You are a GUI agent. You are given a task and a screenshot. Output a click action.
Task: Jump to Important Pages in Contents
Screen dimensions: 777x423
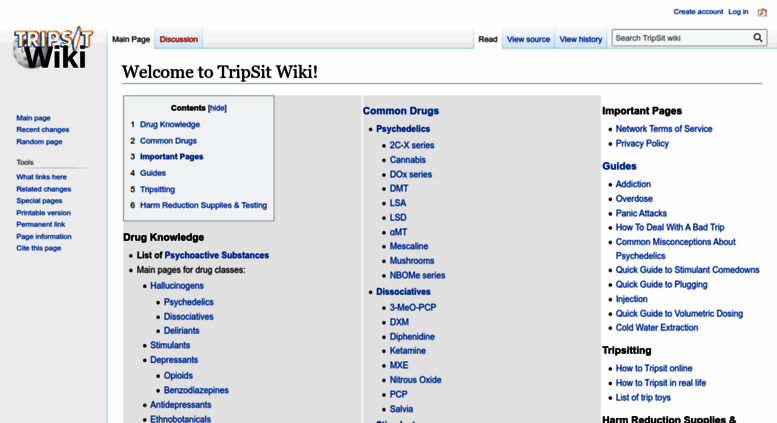click(171, 157)
